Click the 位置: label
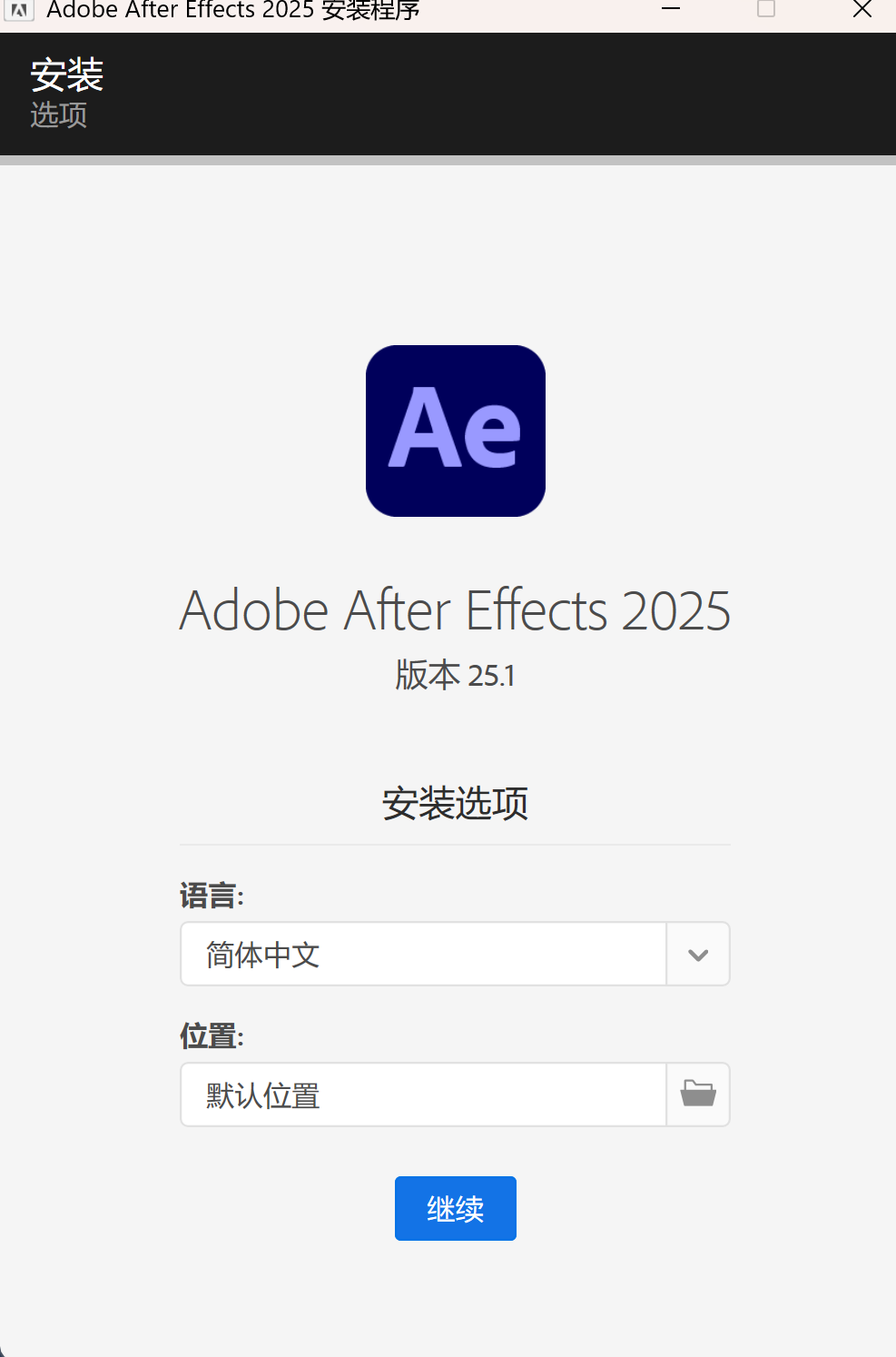This screenshot has height=1357, width=896. pos(212,1035)
